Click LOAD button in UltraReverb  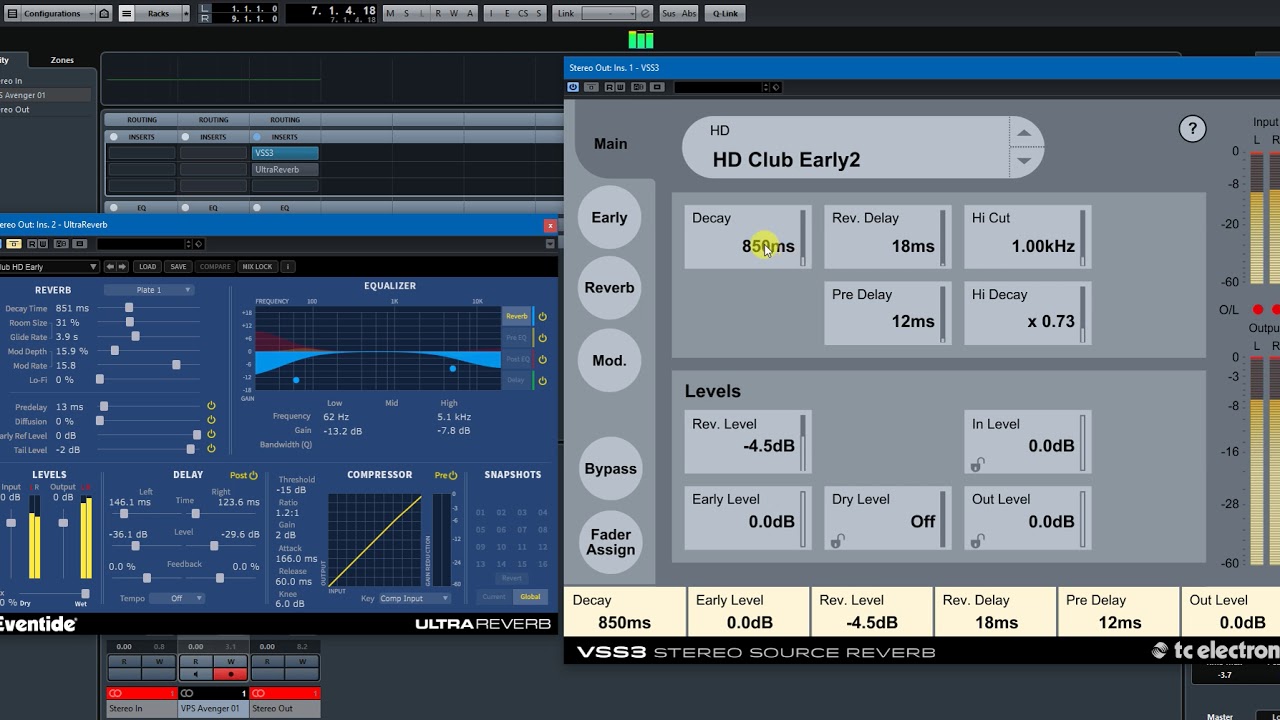click(x=147, y=267)
